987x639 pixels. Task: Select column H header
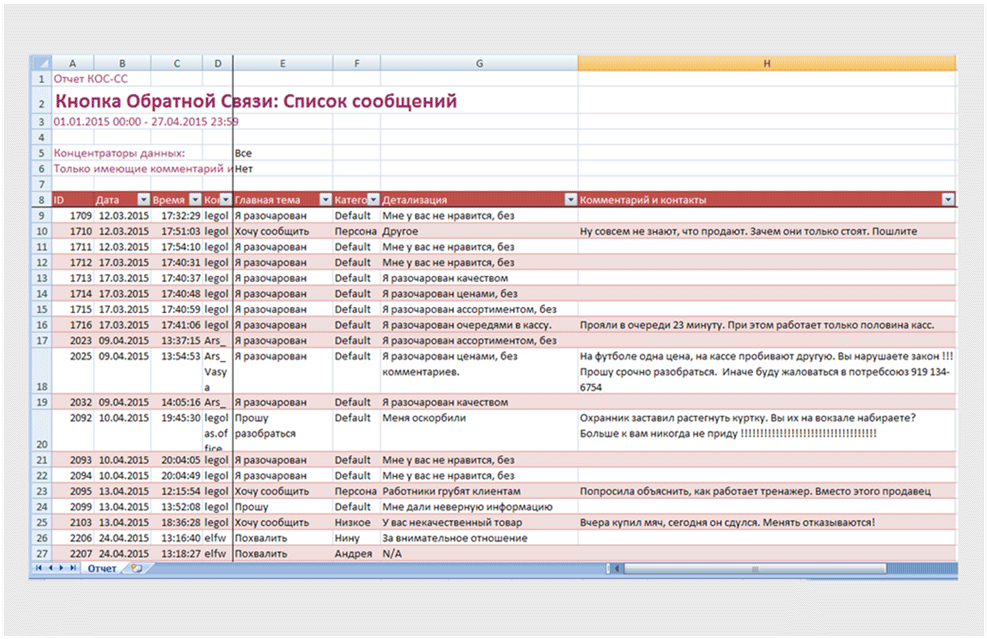tap(766, 63)
